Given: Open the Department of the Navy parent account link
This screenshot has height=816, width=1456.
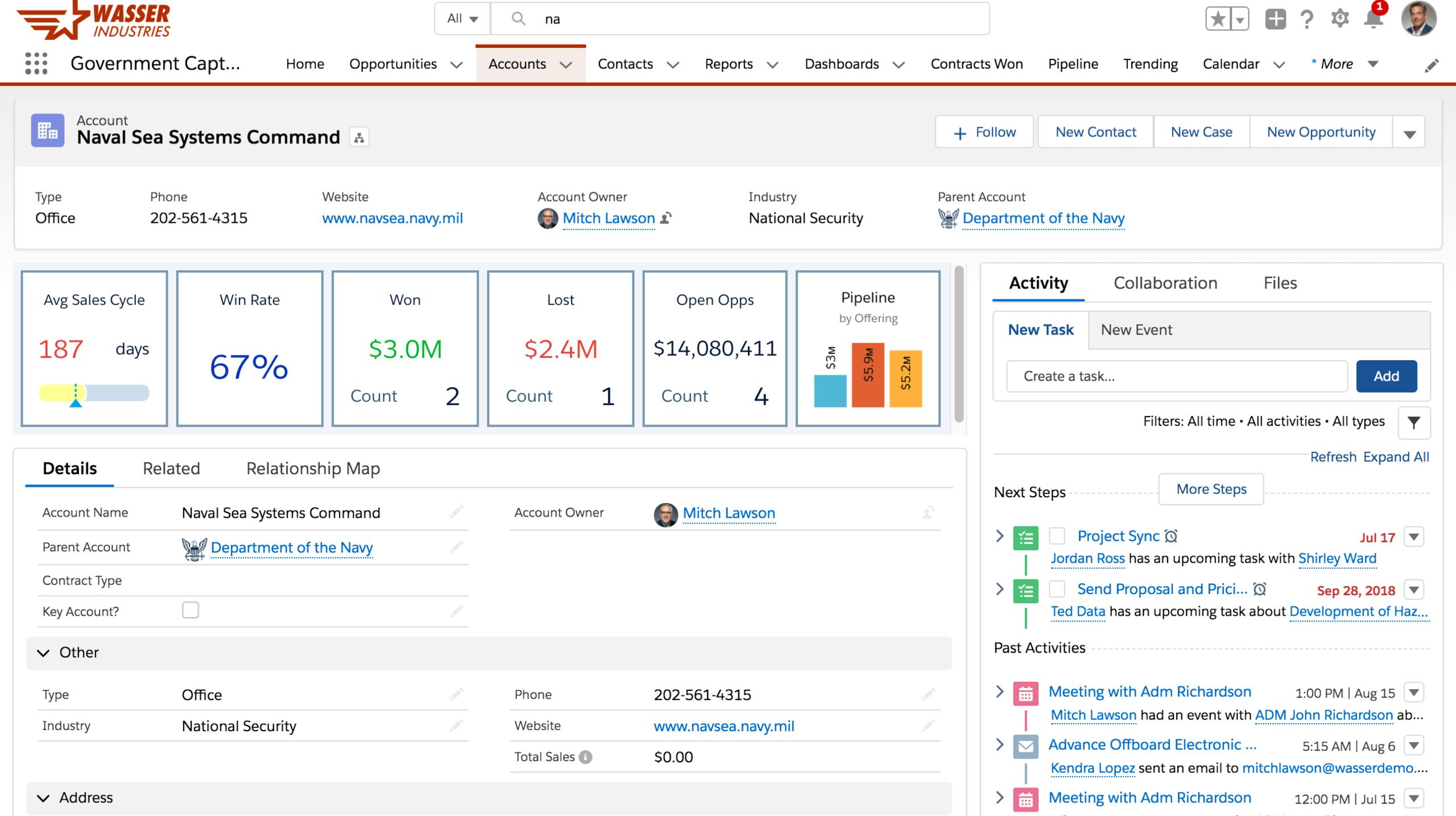Looking at the screenshot, I should point(1043,218).
